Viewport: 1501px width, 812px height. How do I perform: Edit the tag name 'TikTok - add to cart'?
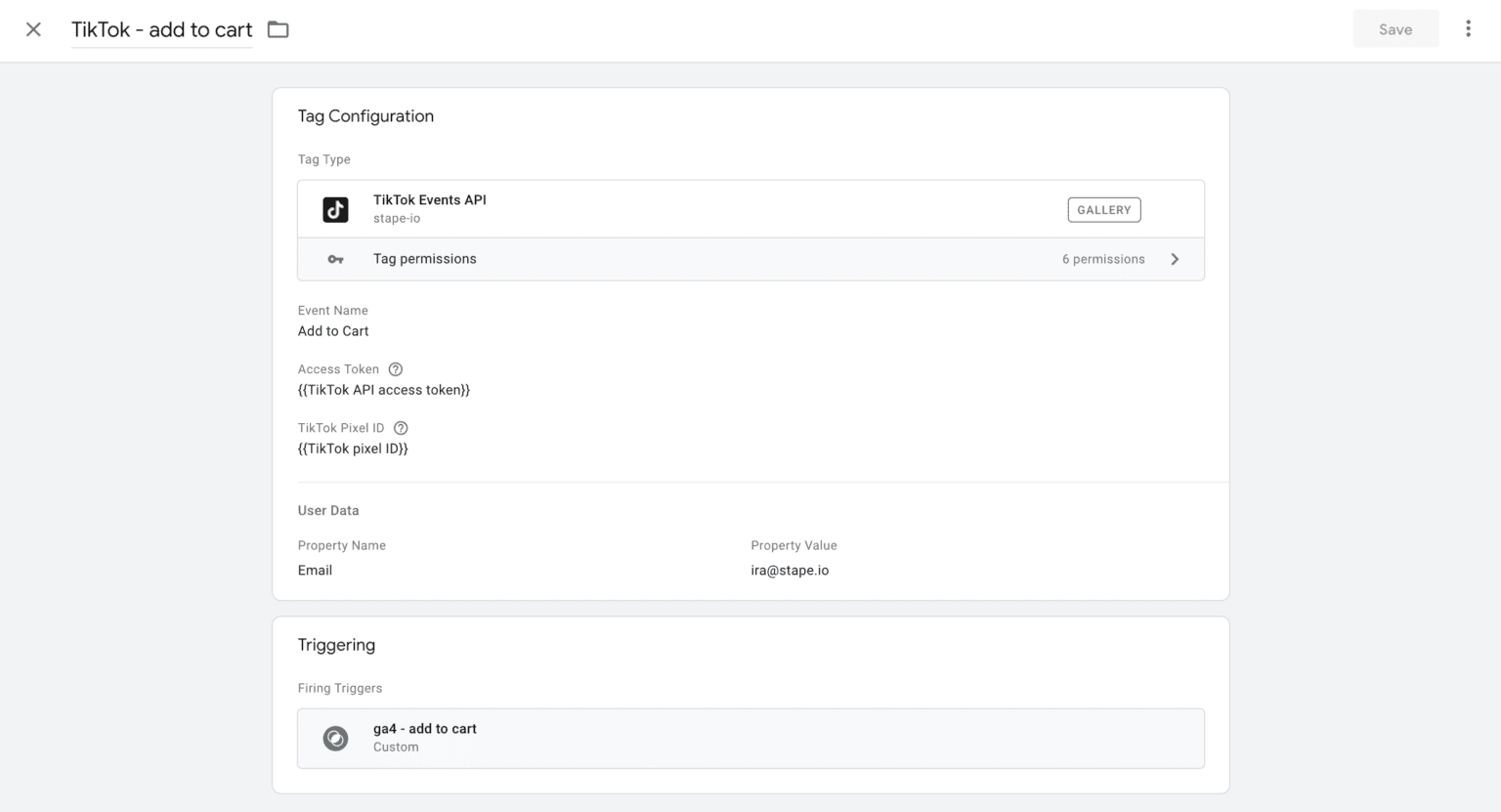tap(162, 29)
